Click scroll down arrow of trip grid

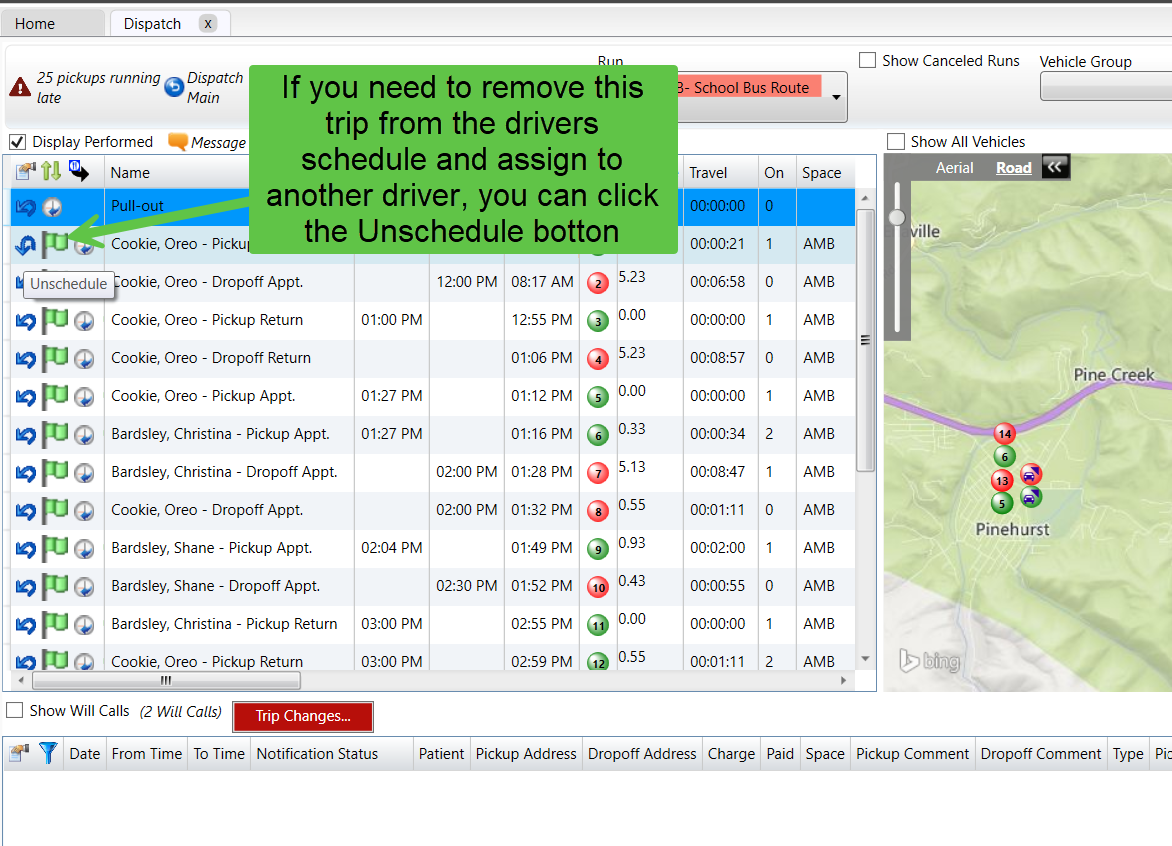tap(865, 658)
